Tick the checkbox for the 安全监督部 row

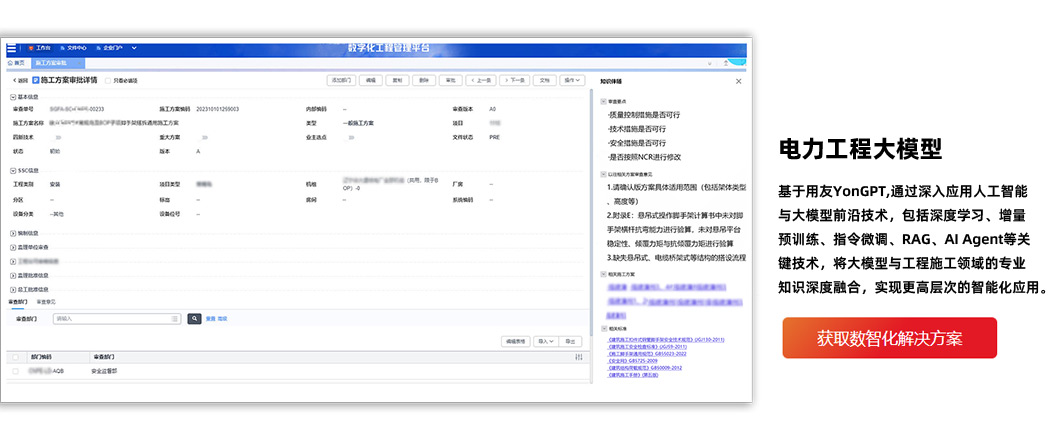tap(15, 370)
